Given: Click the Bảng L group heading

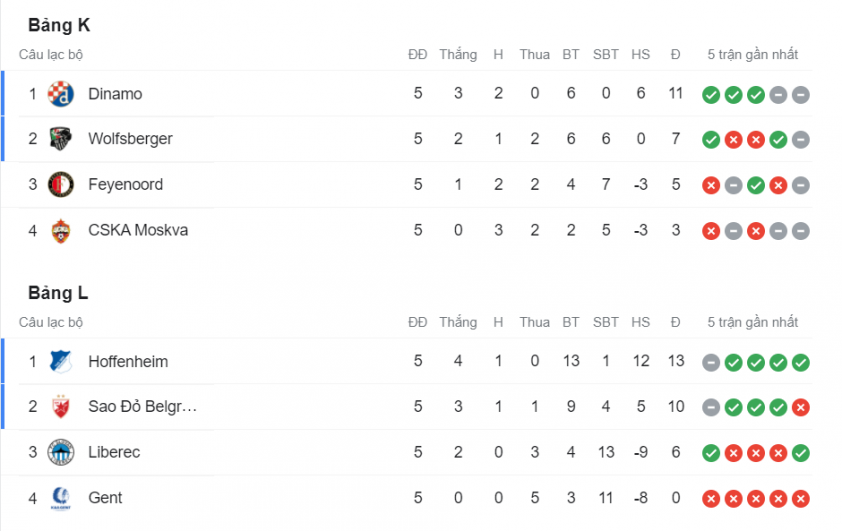Looking at the screenshot, I should click(58, 293).
